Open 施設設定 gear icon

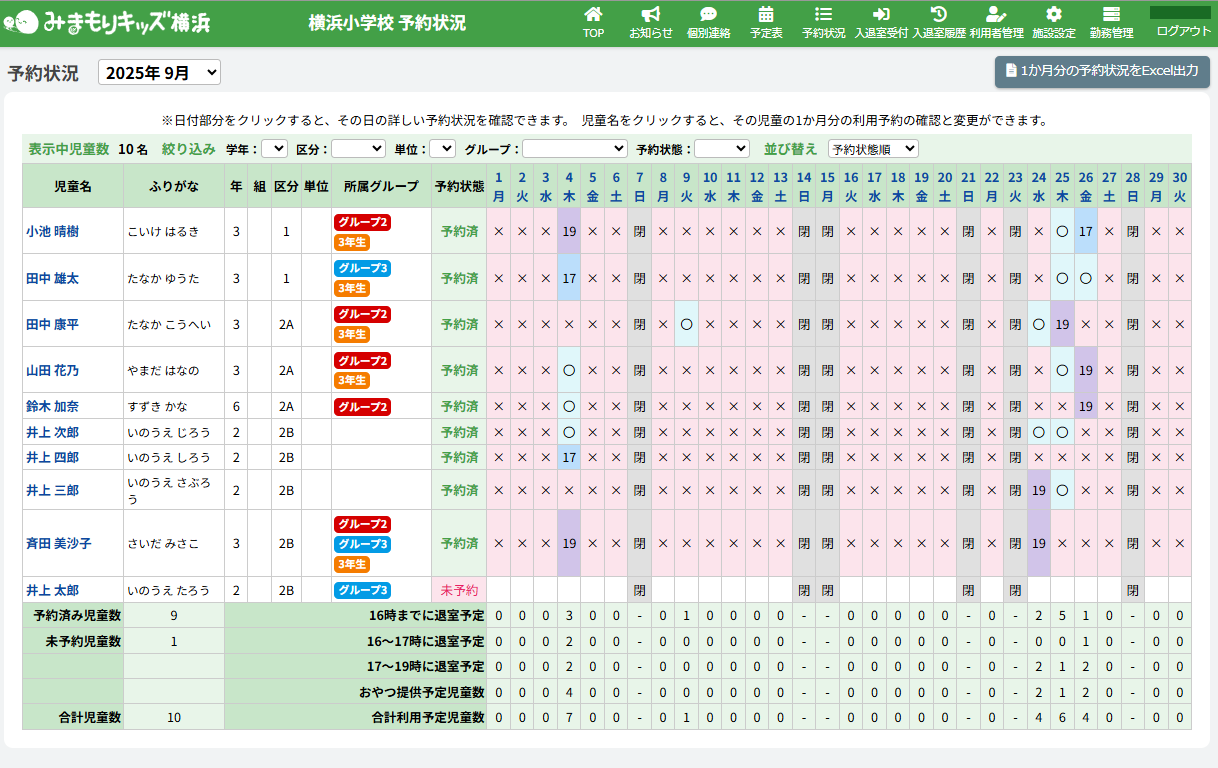pyautogui.click(x=1053, y=15)
